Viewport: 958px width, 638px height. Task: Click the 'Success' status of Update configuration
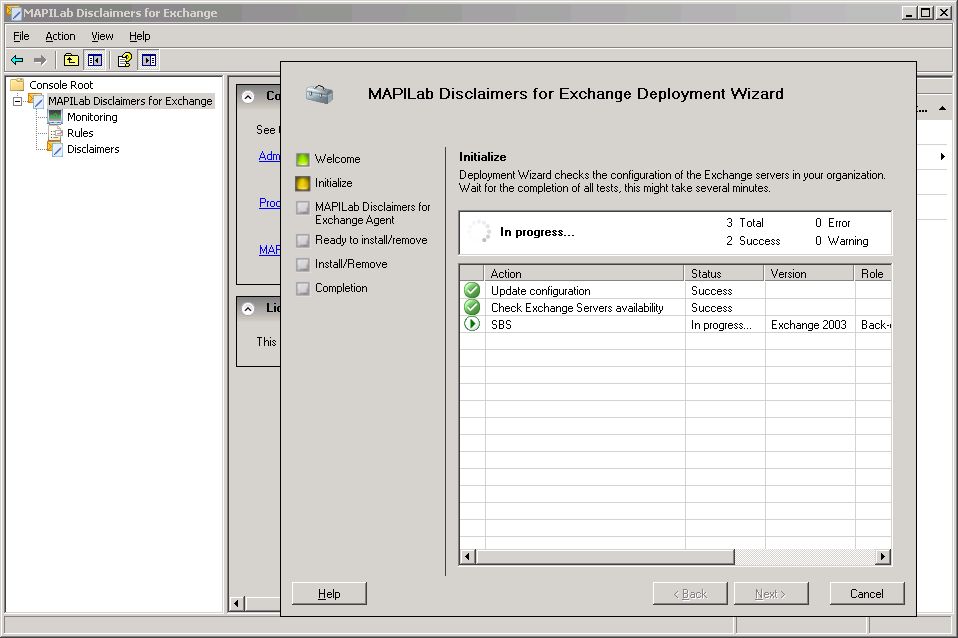(711, 291)
